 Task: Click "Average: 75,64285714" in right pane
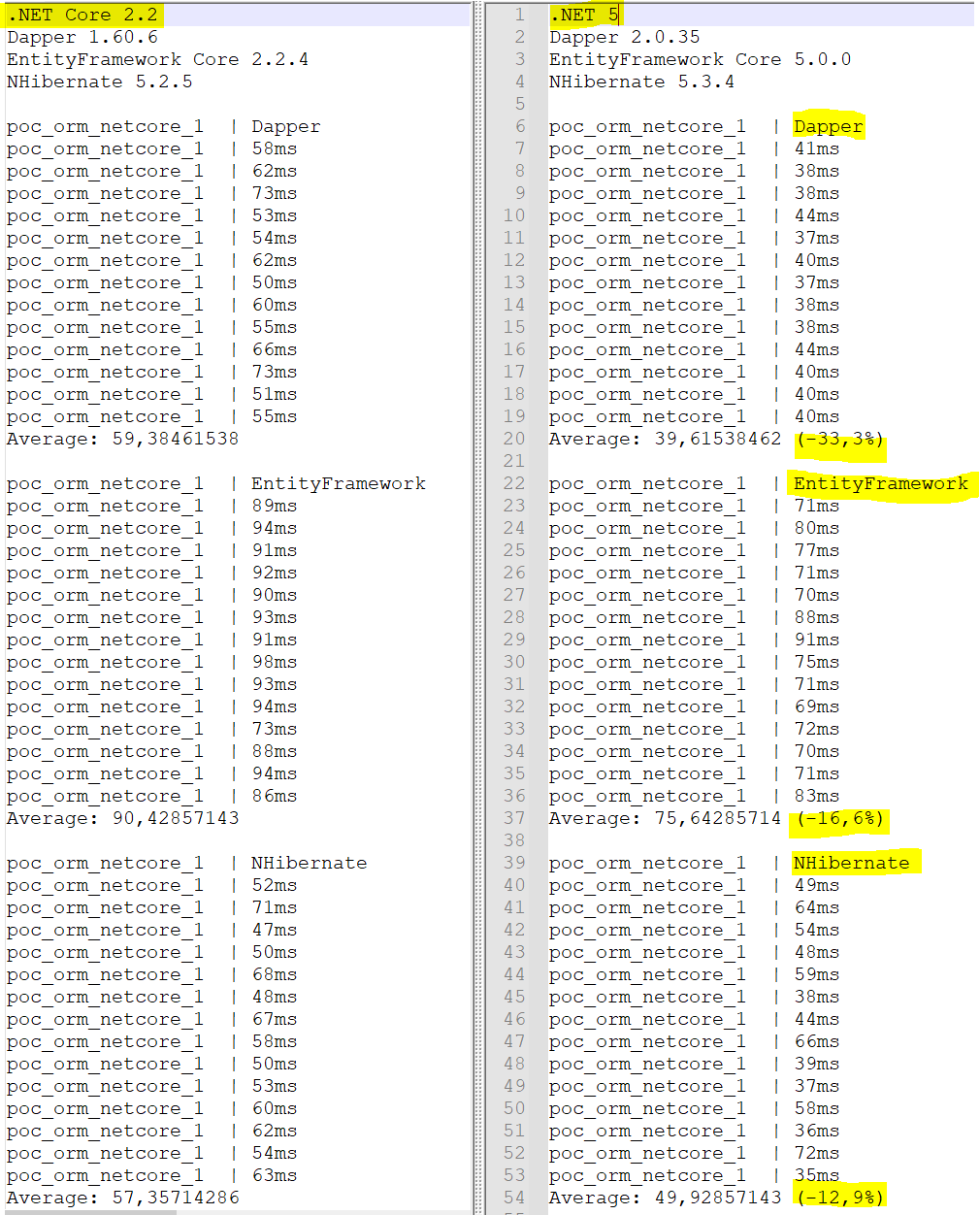666,818
